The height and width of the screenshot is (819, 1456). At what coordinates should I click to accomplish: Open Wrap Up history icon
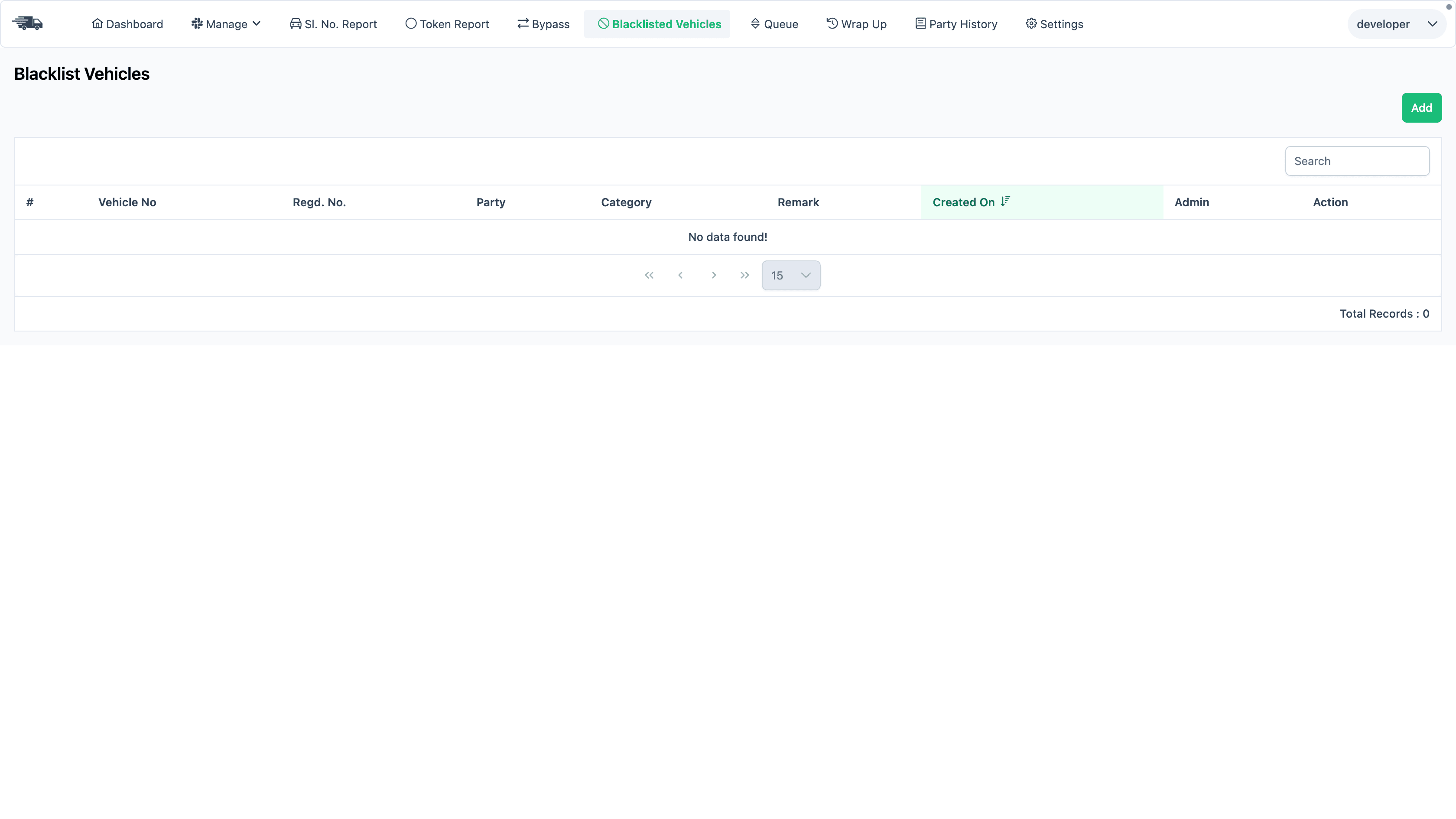pyautogui.click(x=832, y=24)
